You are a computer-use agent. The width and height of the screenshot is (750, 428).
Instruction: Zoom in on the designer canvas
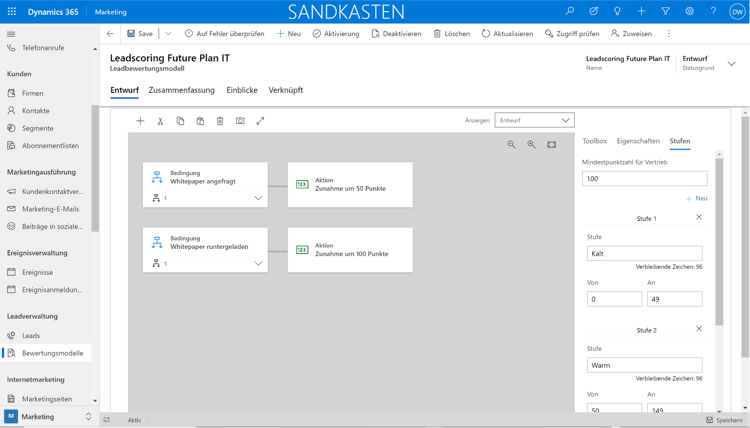point(531,145)
